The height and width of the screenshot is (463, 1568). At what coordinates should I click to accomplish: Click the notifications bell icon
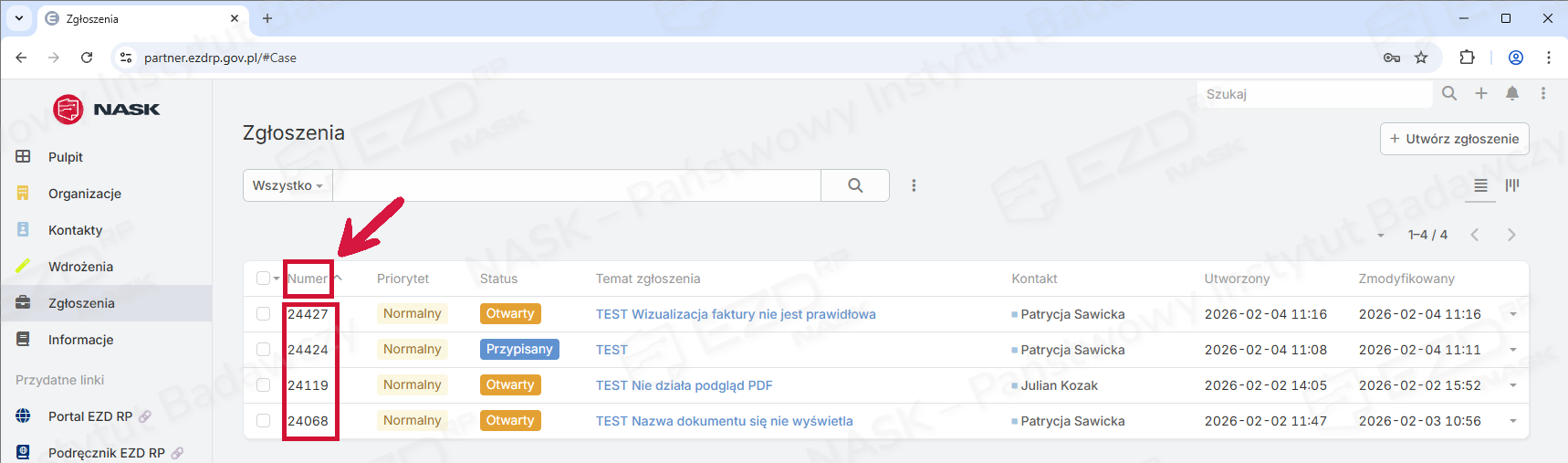tap(1512, 93)
